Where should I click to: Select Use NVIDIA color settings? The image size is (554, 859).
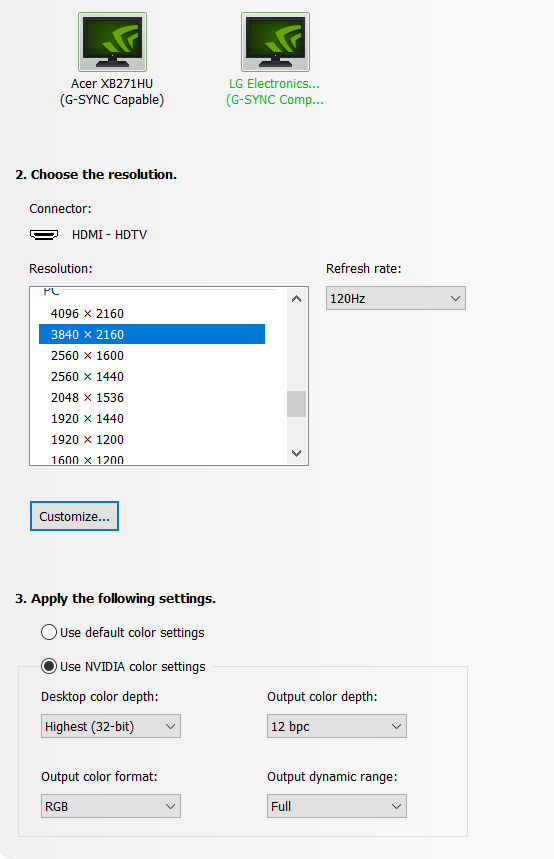coord(123,666)
